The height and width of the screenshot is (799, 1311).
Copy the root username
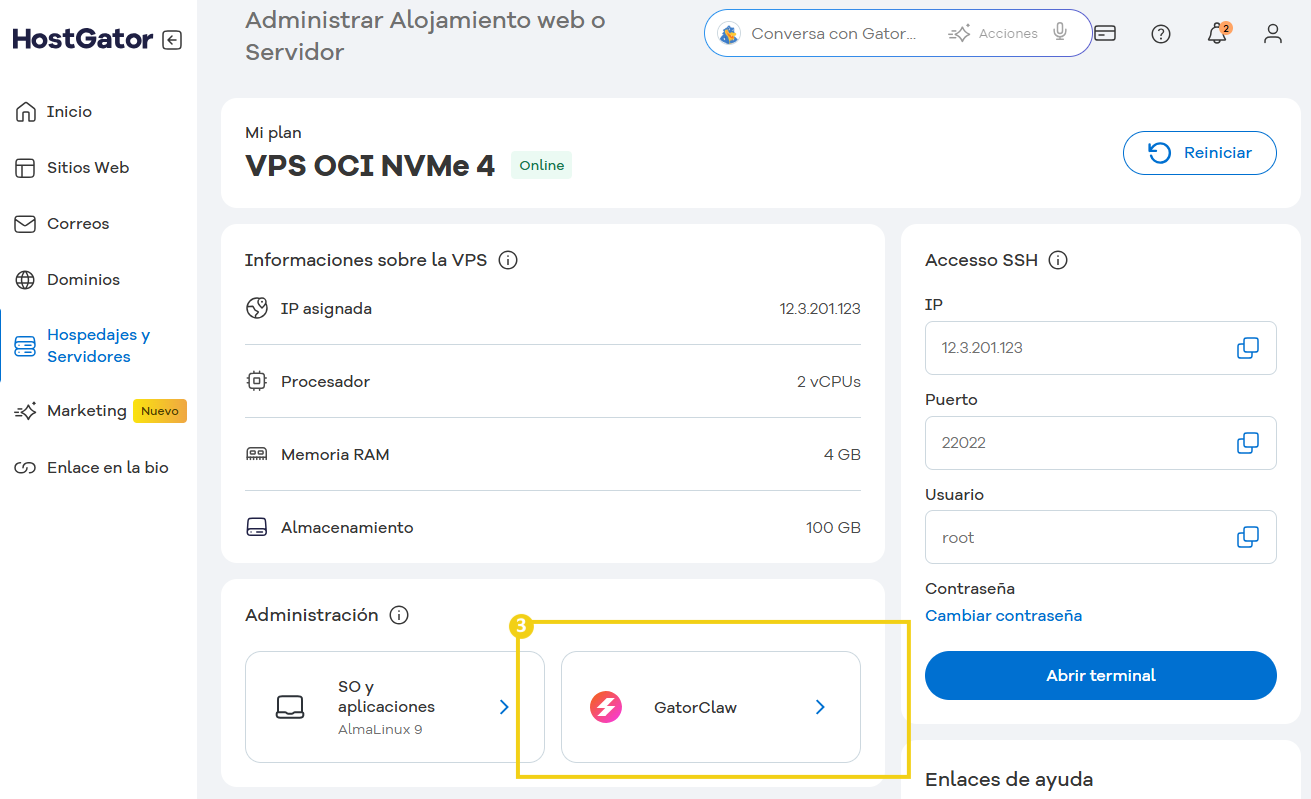[1247, 537]
